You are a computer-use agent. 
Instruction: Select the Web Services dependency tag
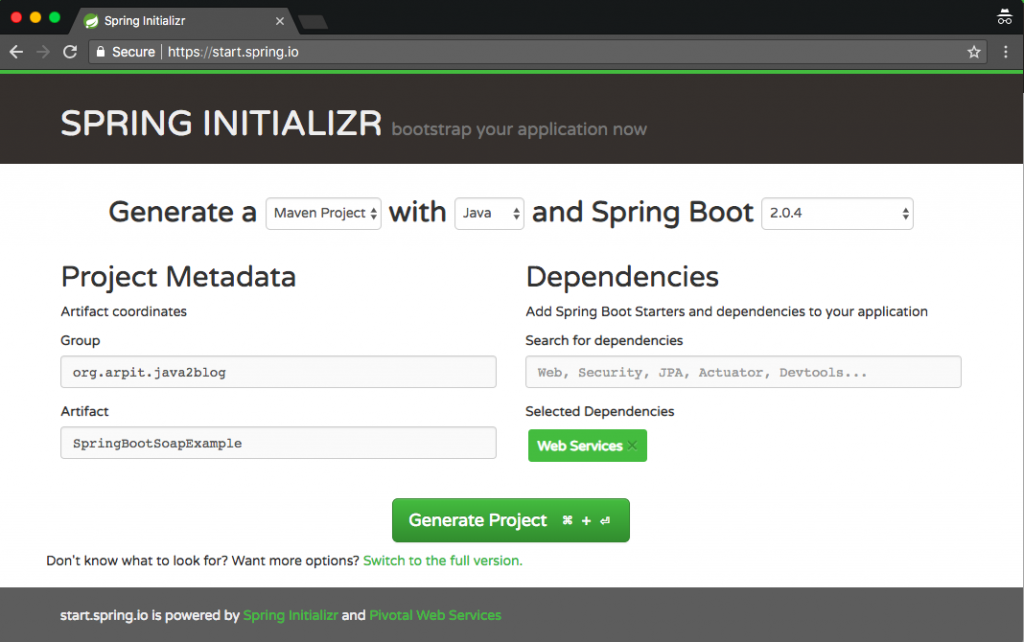(580, 445)
